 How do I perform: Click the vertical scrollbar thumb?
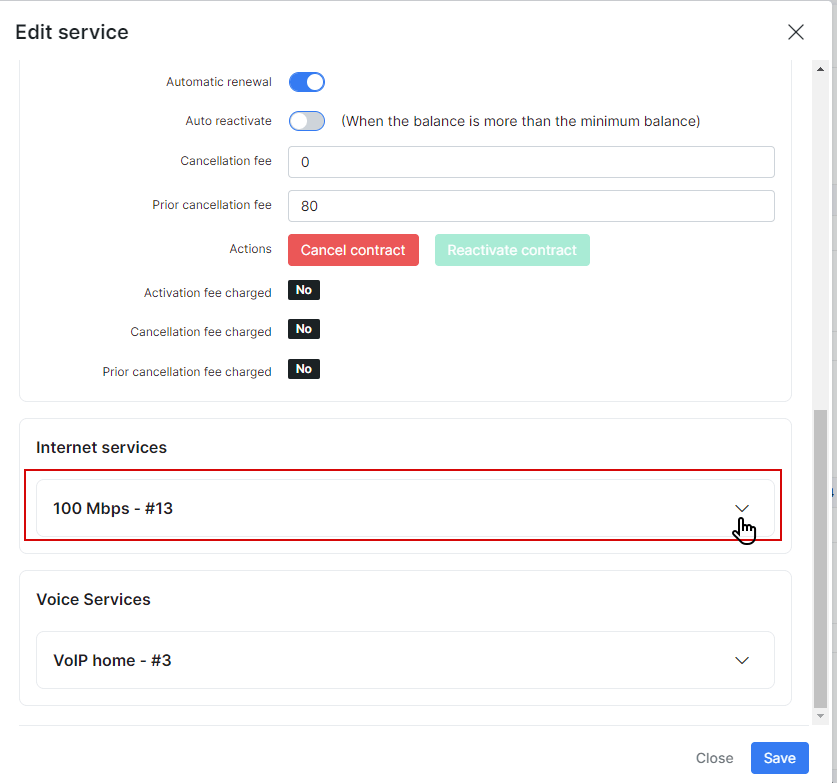click(820, 558)
